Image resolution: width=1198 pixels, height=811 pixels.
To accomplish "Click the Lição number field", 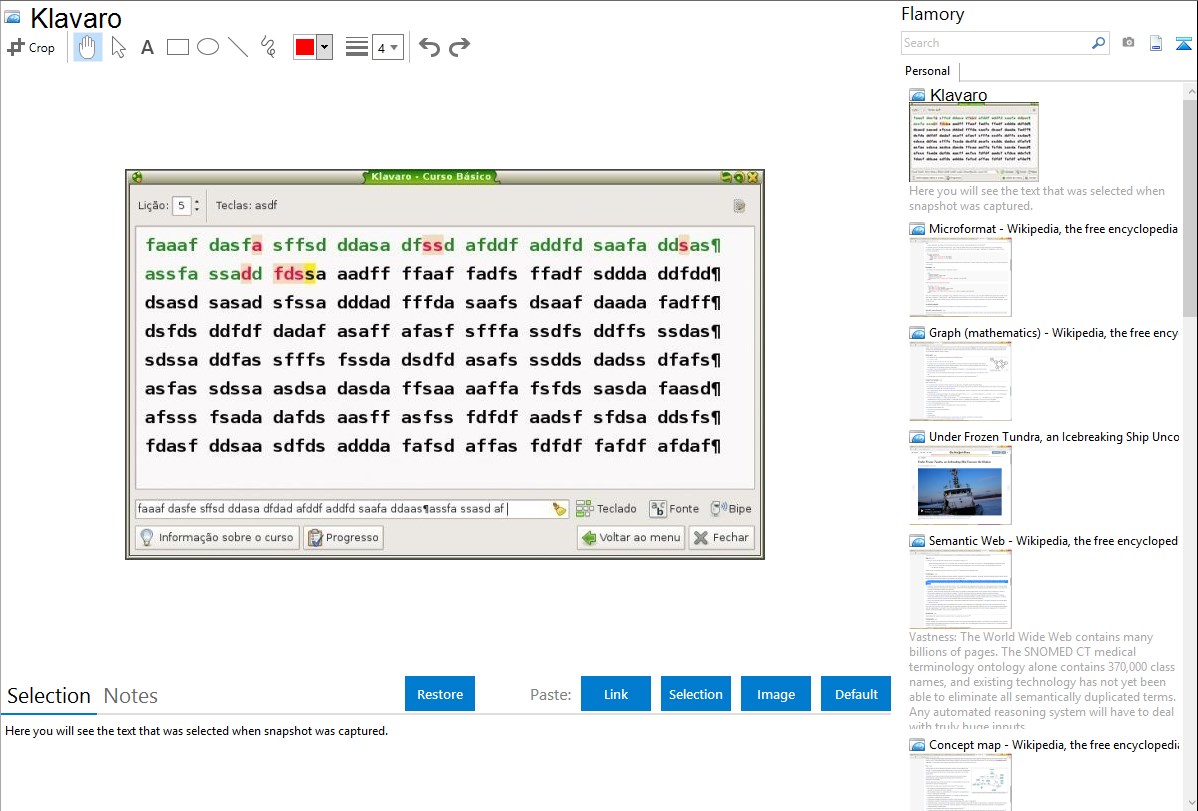I will tap(182, 205).
